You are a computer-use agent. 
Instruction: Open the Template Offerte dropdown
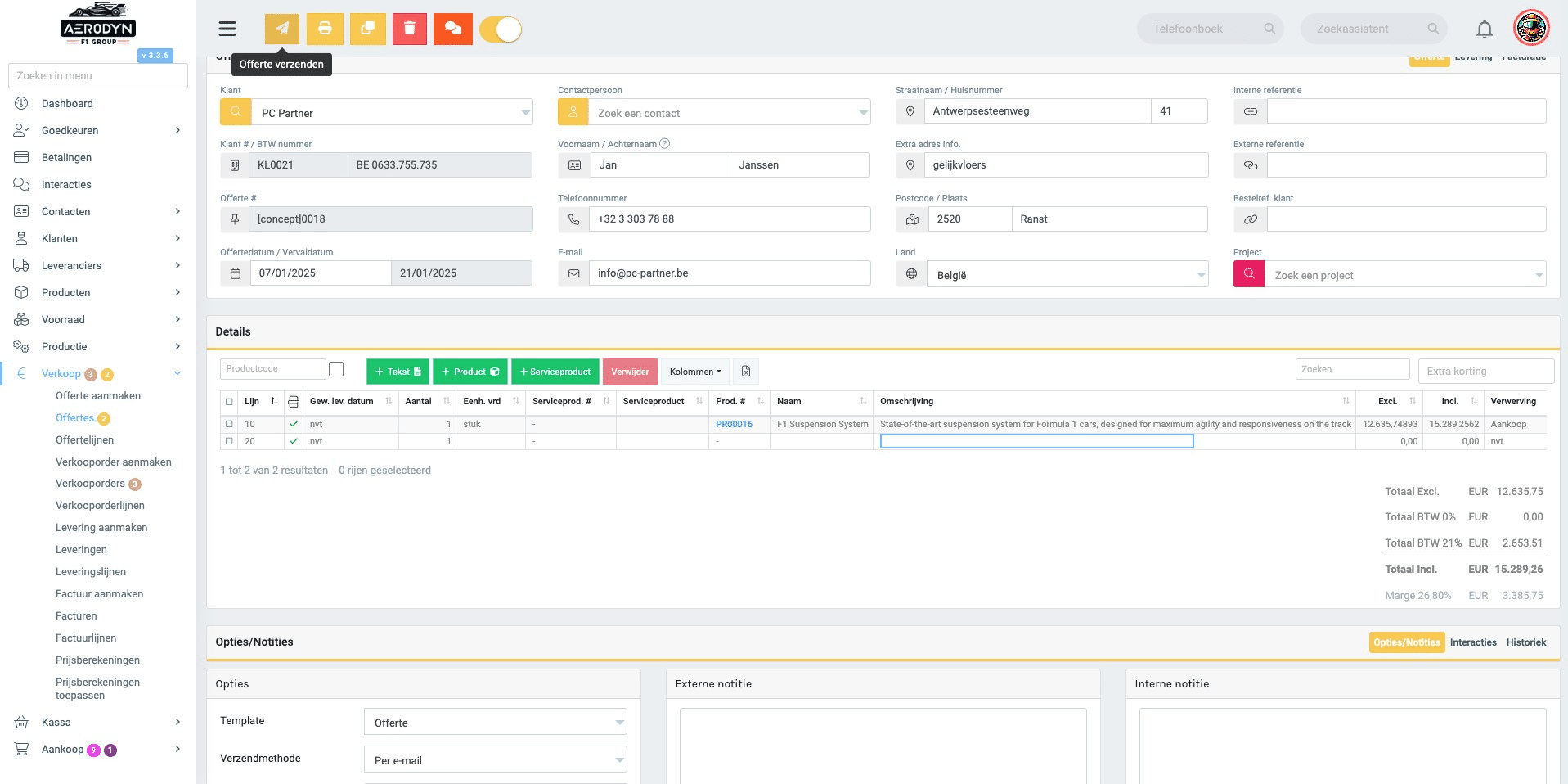496,722
